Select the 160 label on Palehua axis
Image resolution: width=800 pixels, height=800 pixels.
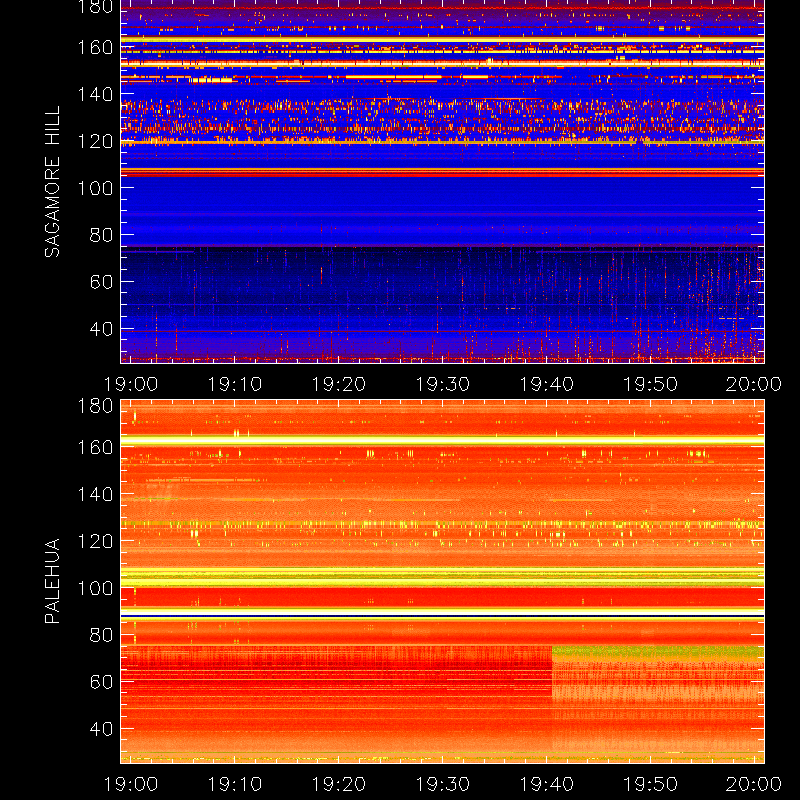pos(95,447)
